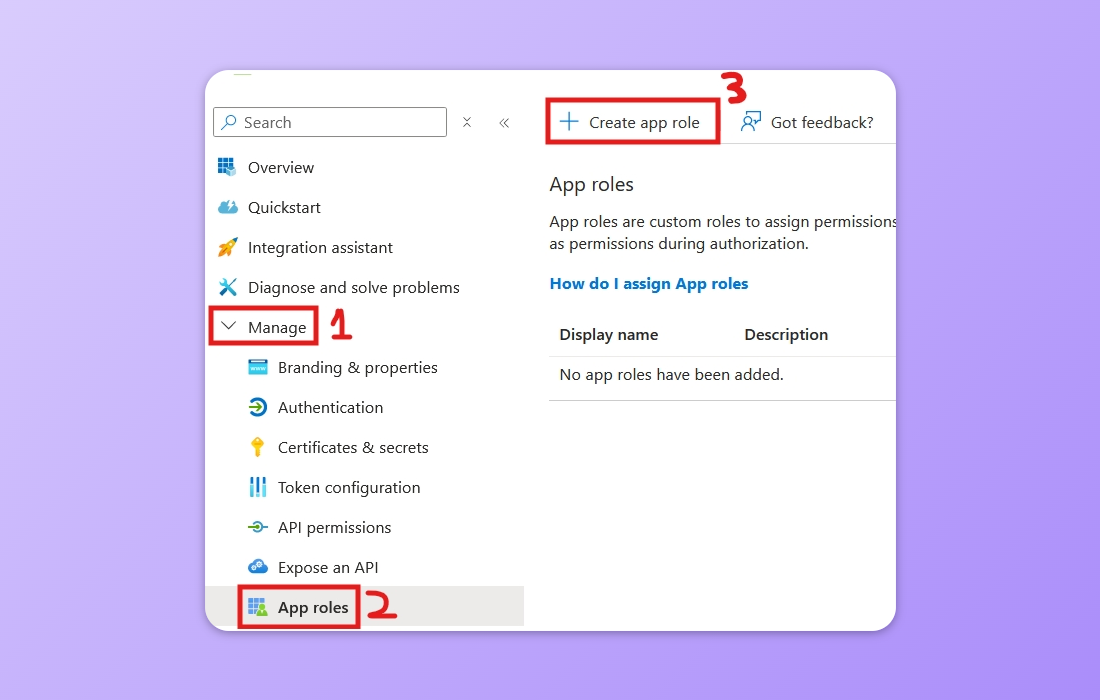Click the Token configuration bars icon
1100x700 pixels.
(257, 487)
